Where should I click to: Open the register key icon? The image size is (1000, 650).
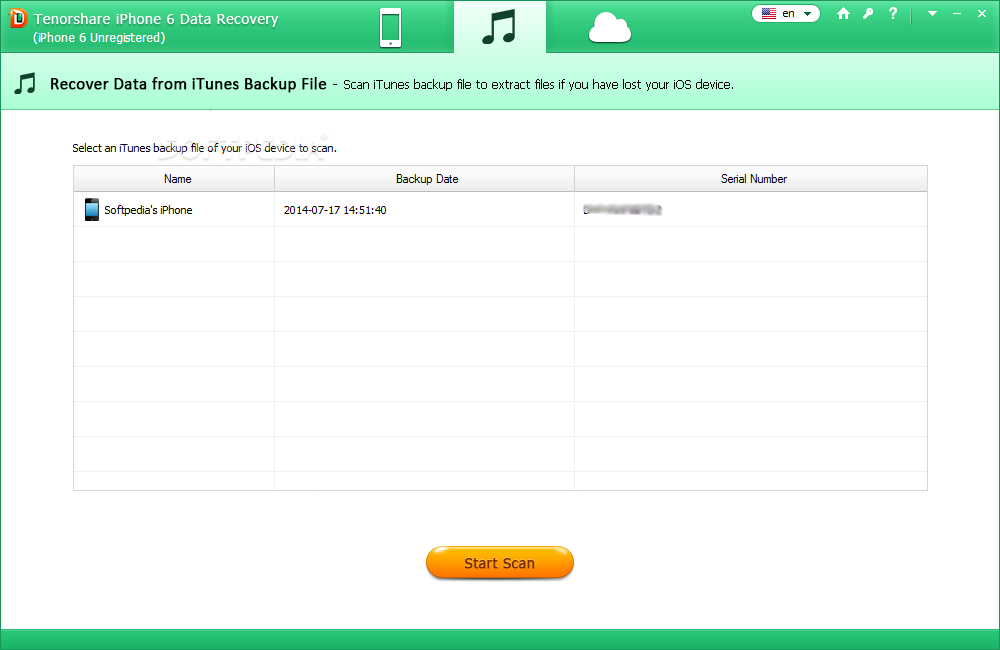coord(868,13)
